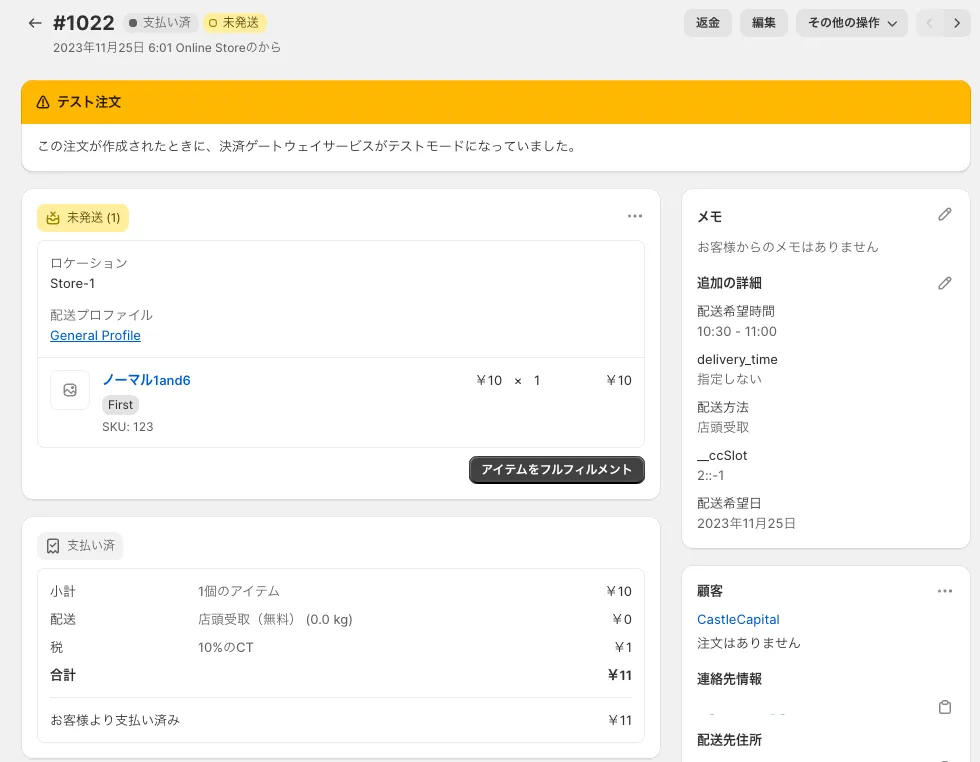980x762 pixels.
Task: Click the product image thumbnail
Action: click(70, 389)
